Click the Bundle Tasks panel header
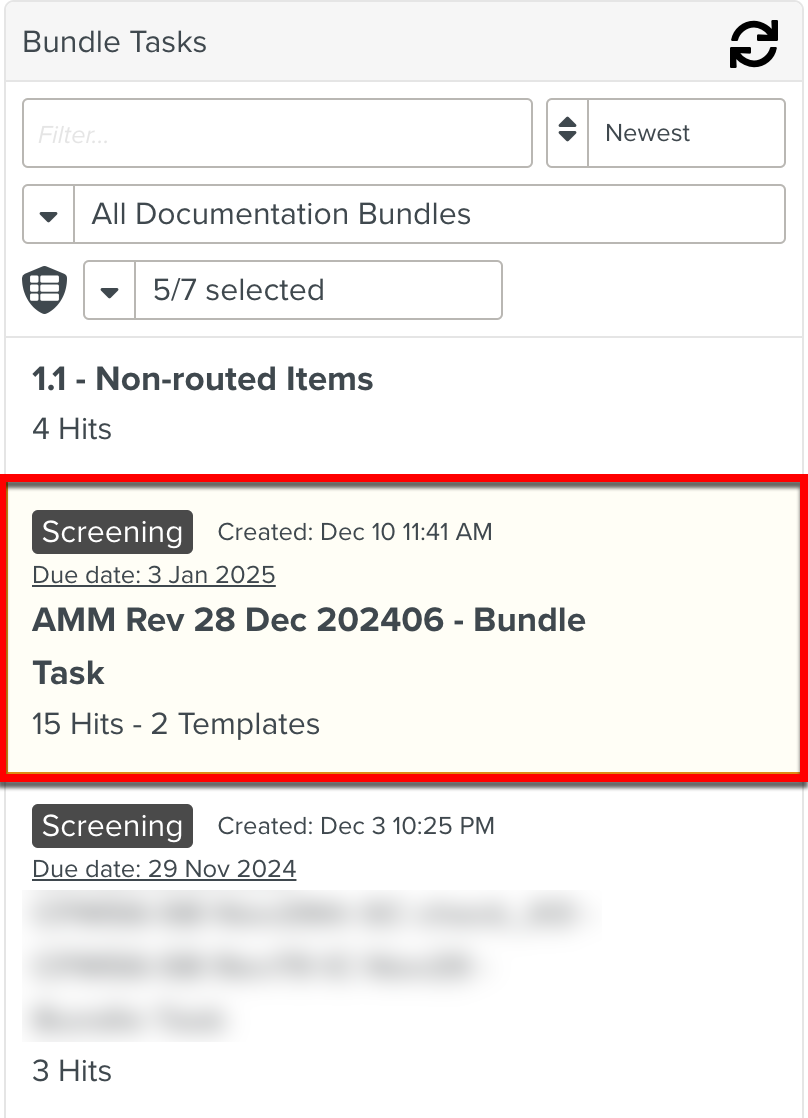The width and height of the screenshot is (808, 1118). pyautogui.click(x=115, y=42)
